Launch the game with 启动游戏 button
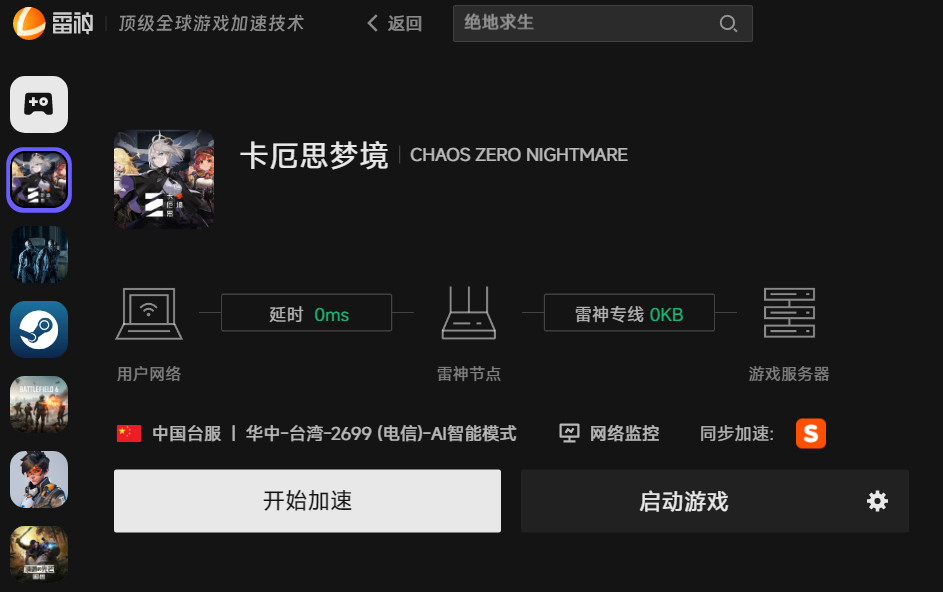This screenshot has width=943, height=592. coord(684,501)
